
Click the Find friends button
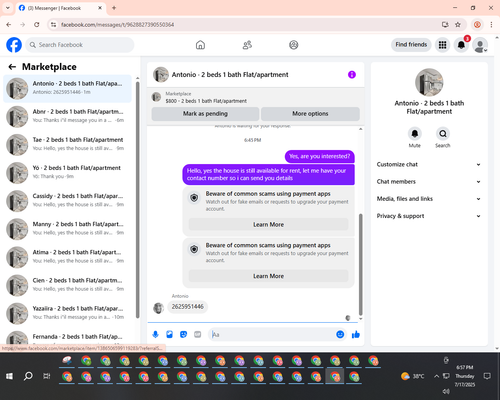(x=411, y=45)
